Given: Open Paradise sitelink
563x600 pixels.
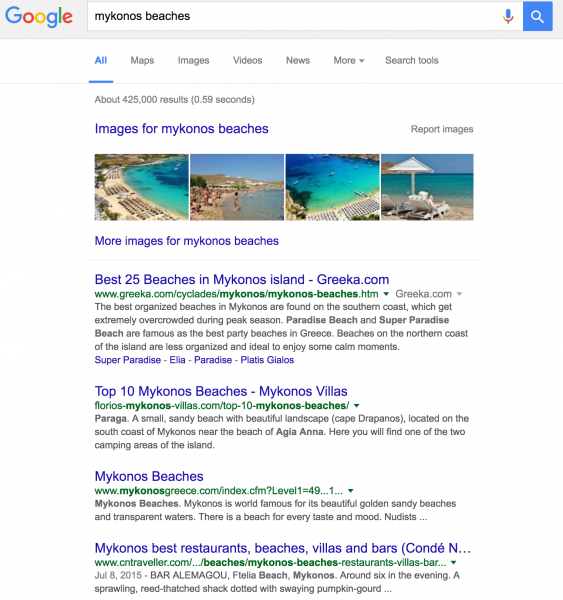Looking at the screenshot, I should (x=213, y=360).
